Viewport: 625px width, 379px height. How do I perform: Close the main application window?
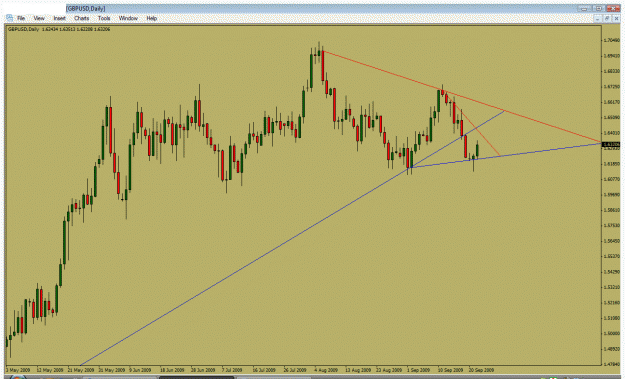(x=613, y=8)
